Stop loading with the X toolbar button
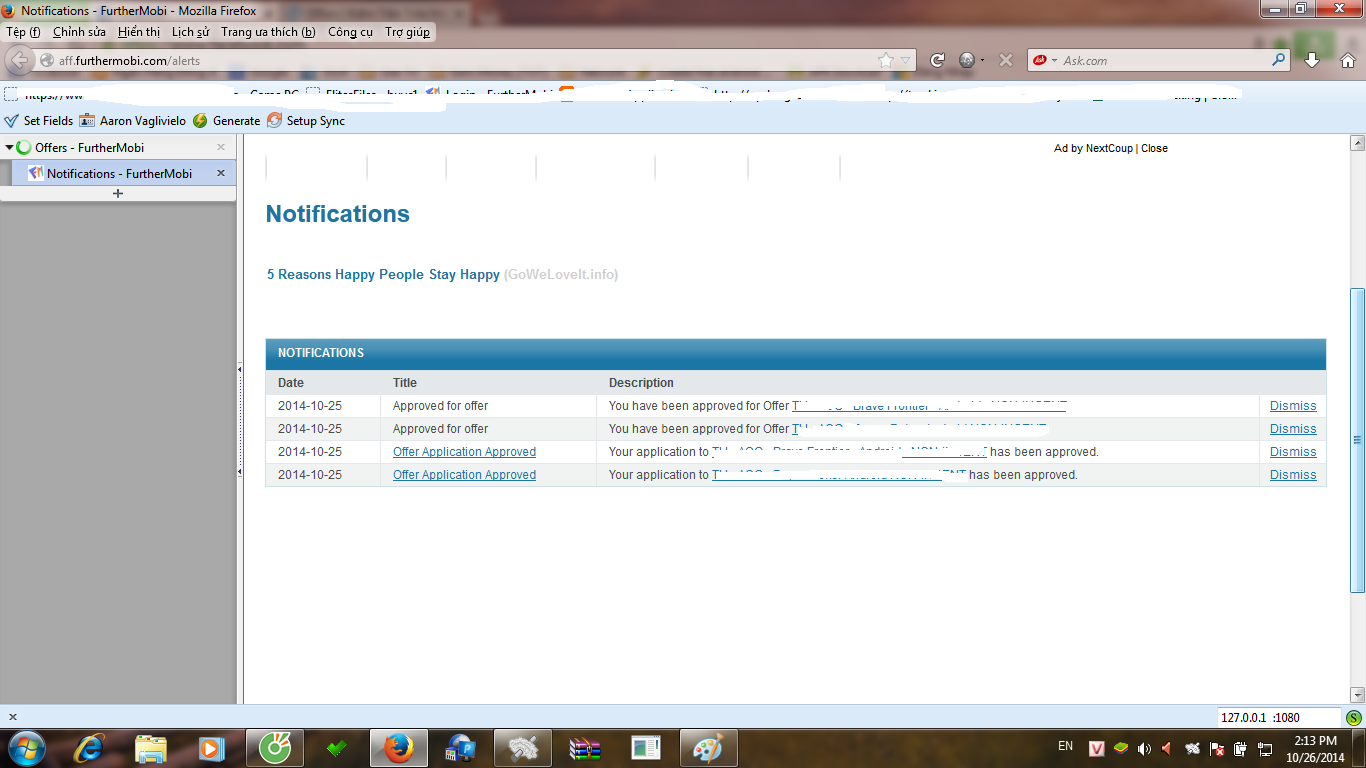This screenshot has height=768, width=1366. click(x=1006, y=60)
